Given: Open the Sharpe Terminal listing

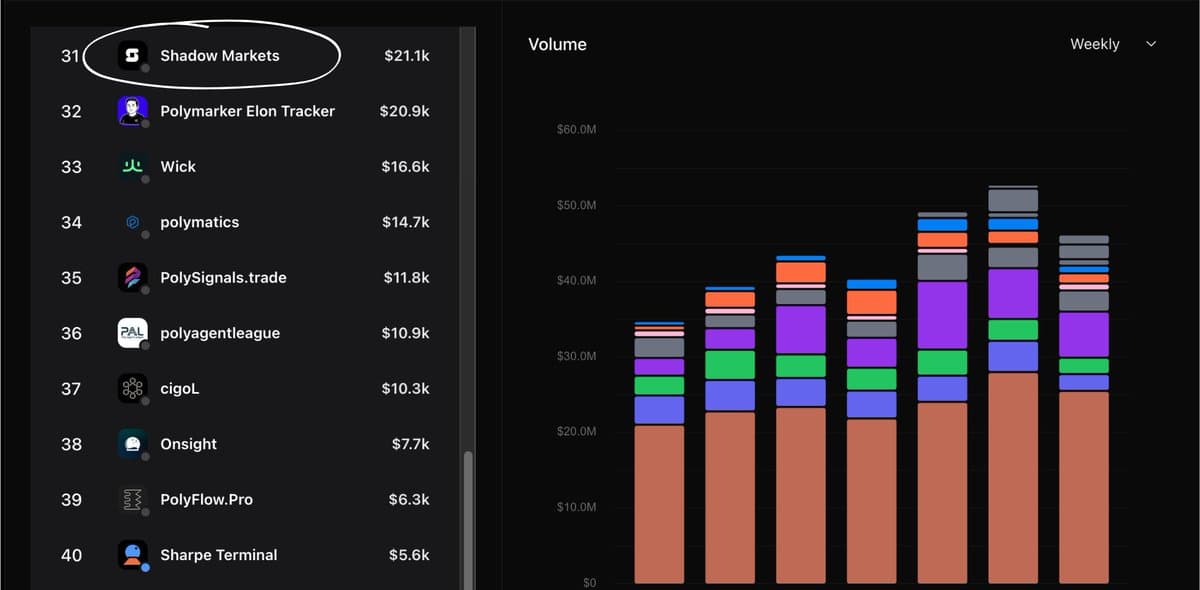Looking at the screenshot, I should pos(219,555).
